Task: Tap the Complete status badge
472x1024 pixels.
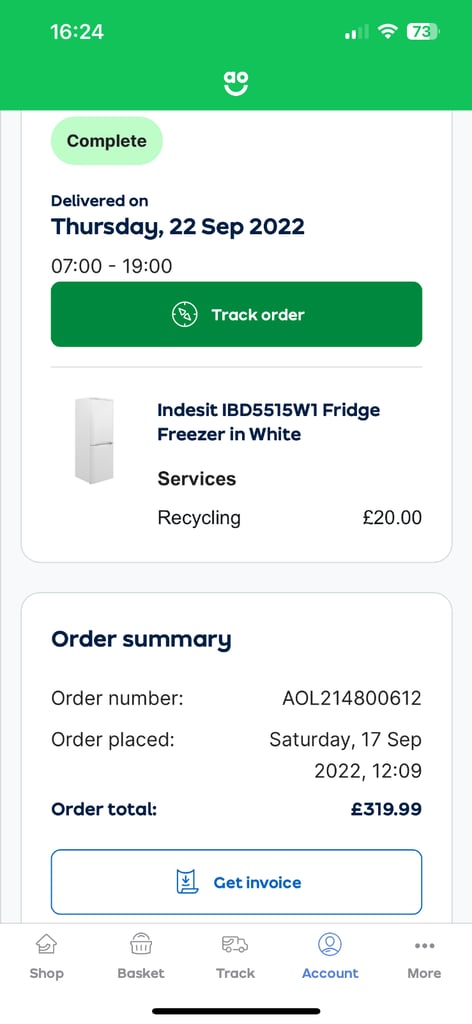Action: tap(106, 141)
